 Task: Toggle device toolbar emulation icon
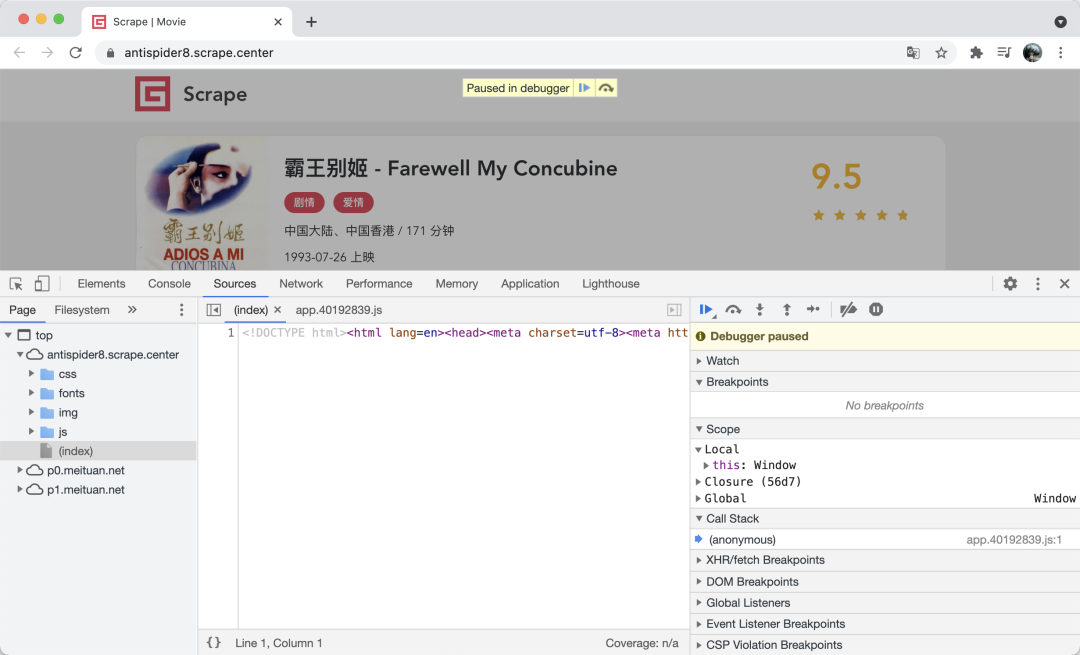click(x=42, y=284)
